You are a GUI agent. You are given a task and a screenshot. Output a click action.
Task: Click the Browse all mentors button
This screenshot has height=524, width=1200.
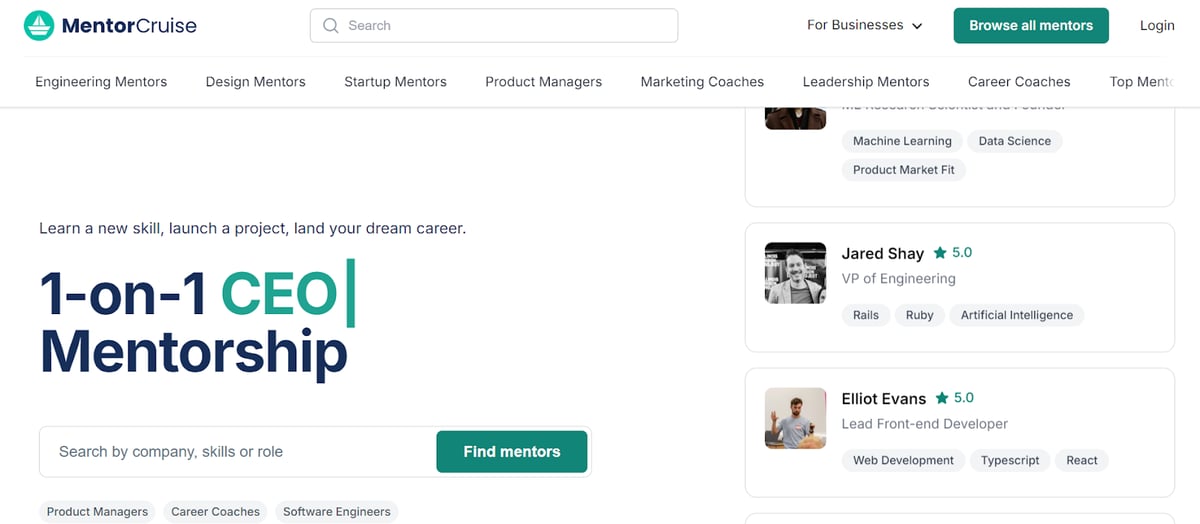click(x=1031, y=26)
